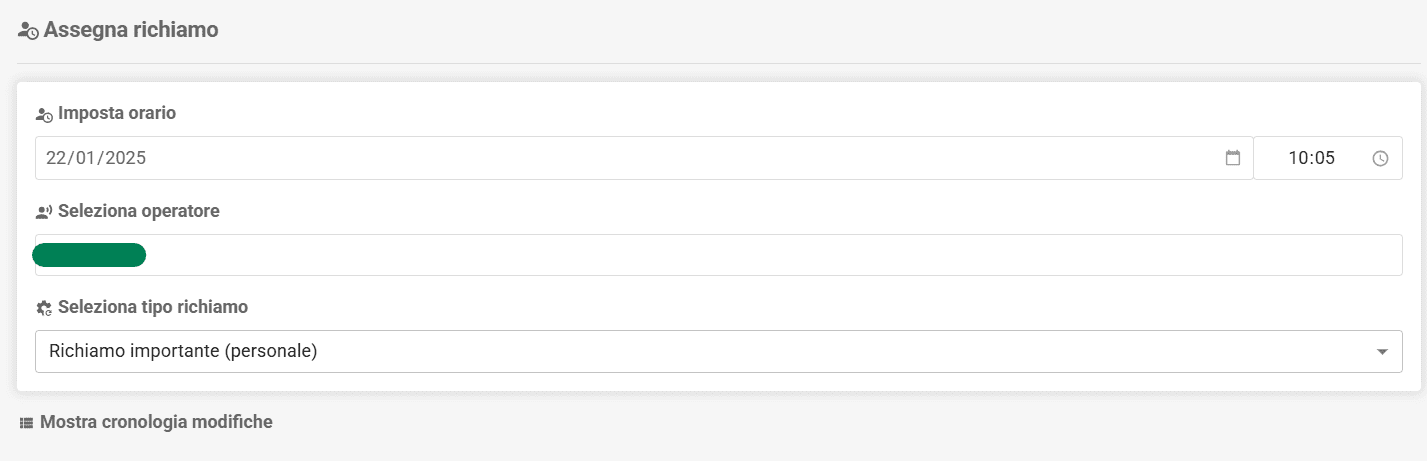Select the green operator tag
Image resolution: width=1427 pixels, height=461 pixels.
coord(89,255)
